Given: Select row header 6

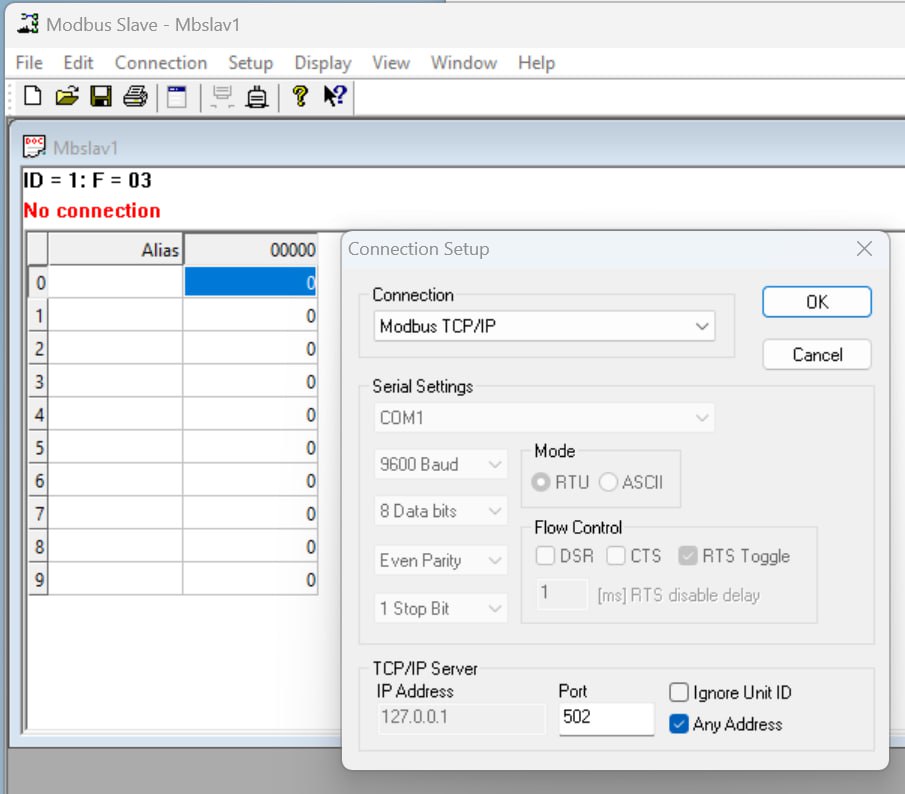Looking at the screenshot, I should (x=39, y=480).
